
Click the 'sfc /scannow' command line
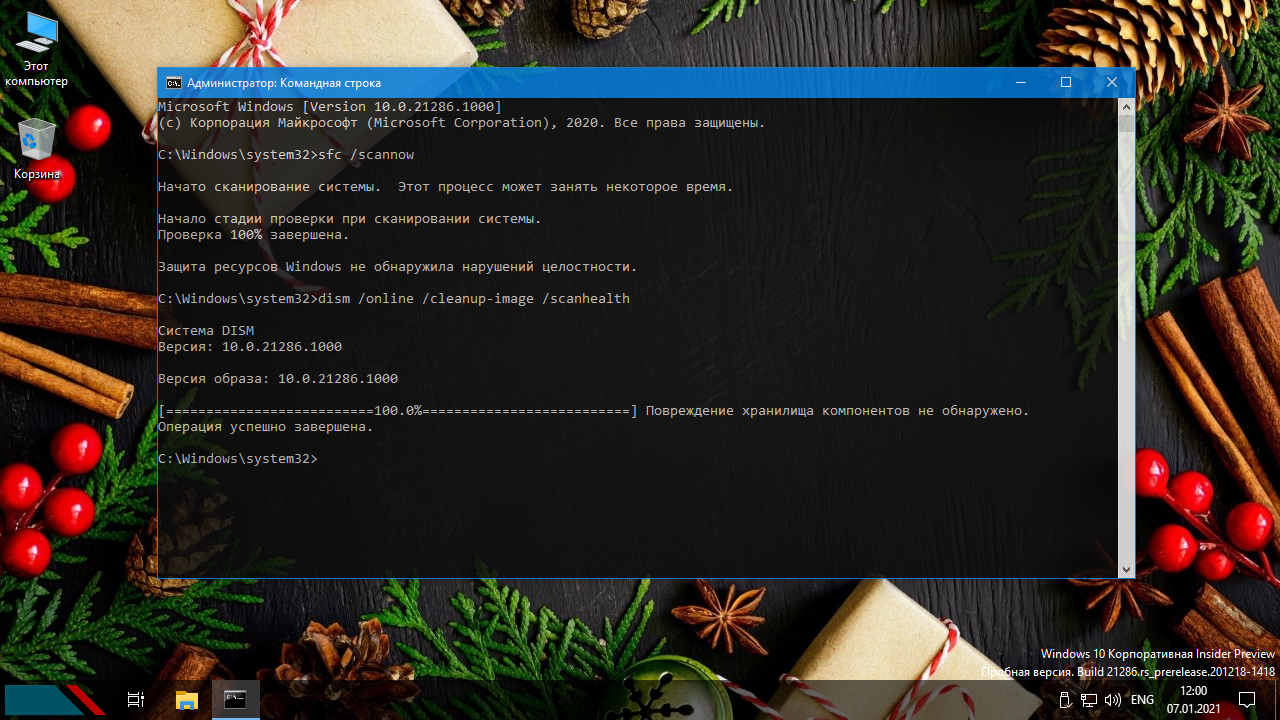[286, 155]
